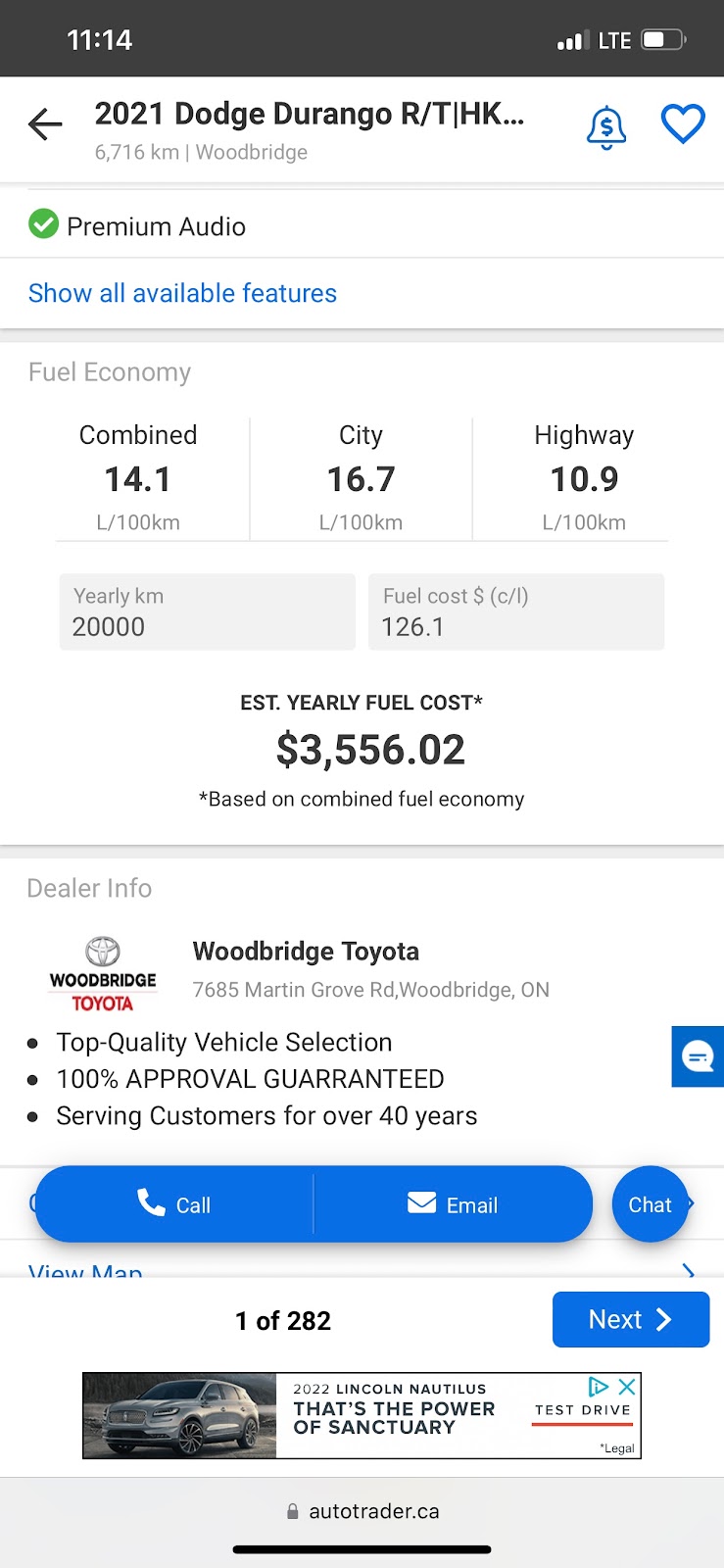This screenshot has height=1568, width=724.
Task: Open the Woodbridge Toyota dealer name
Action: [x=306, y=952]
